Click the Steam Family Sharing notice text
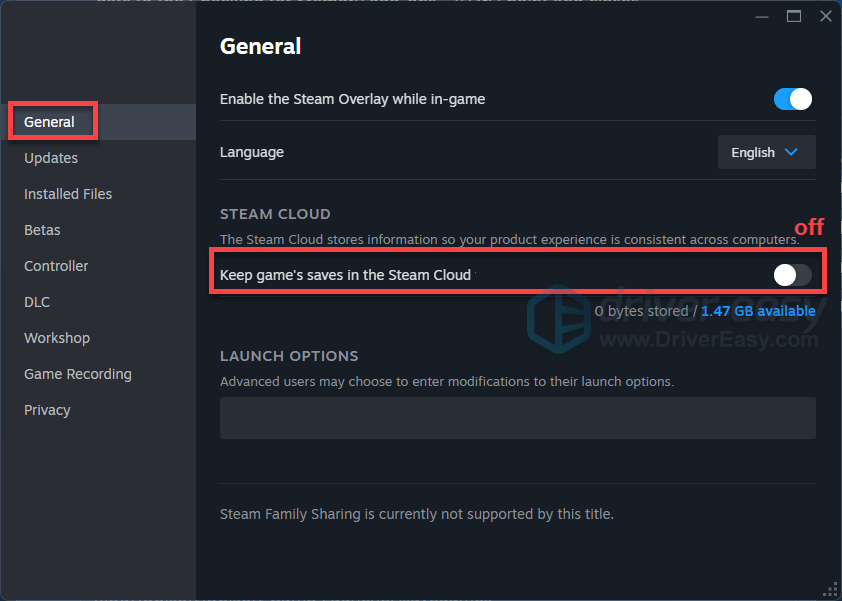This screenshot has width=842, height=601. pyautogui.click(x=416, y=514)
